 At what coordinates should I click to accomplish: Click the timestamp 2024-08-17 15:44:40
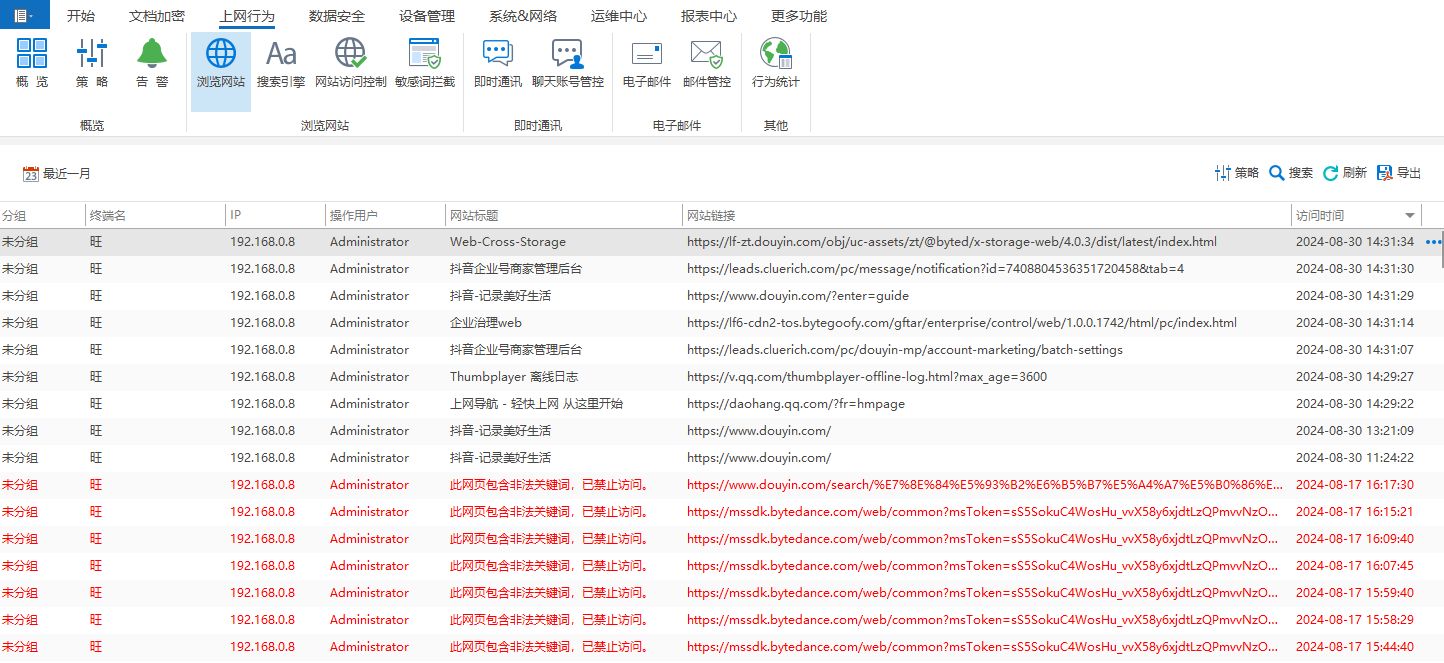point(1354,647)
